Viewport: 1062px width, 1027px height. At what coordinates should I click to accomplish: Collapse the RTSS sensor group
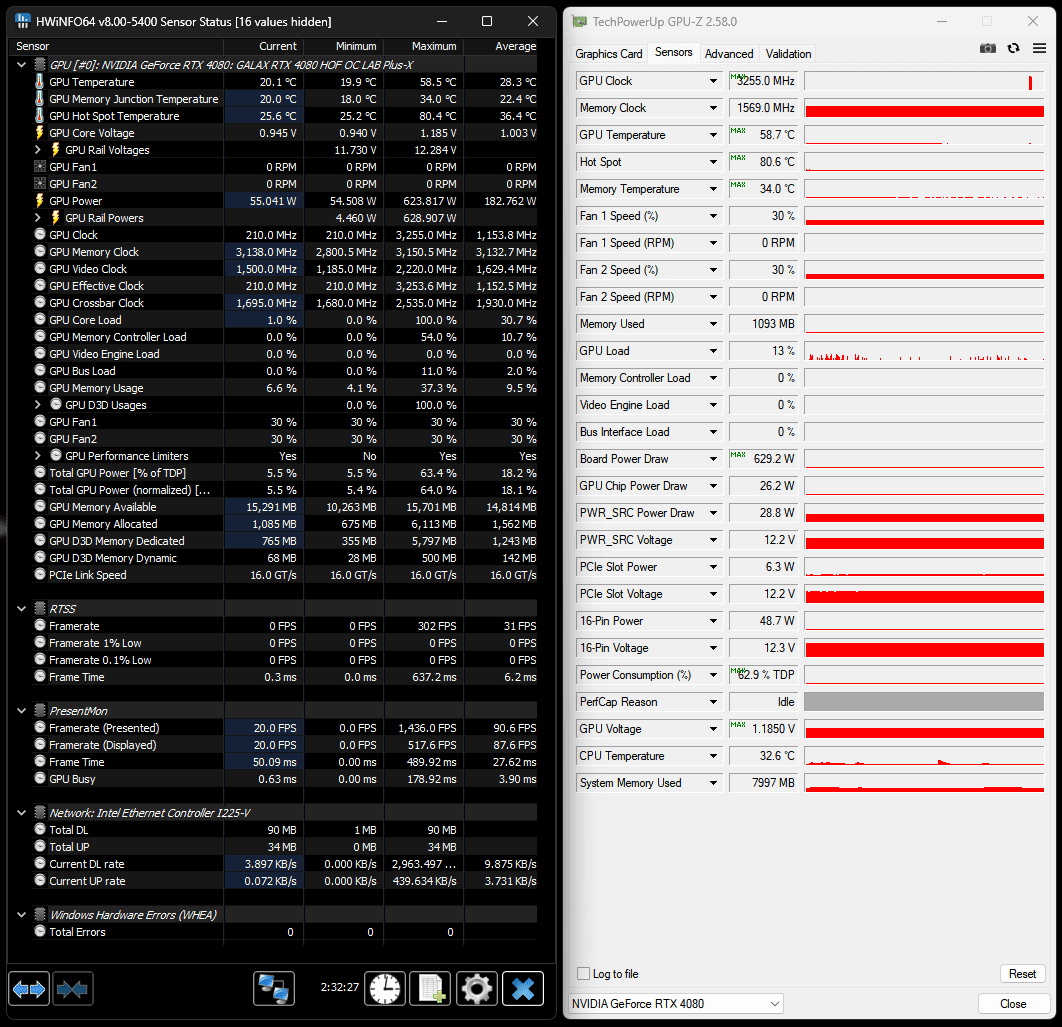(22, 609)
